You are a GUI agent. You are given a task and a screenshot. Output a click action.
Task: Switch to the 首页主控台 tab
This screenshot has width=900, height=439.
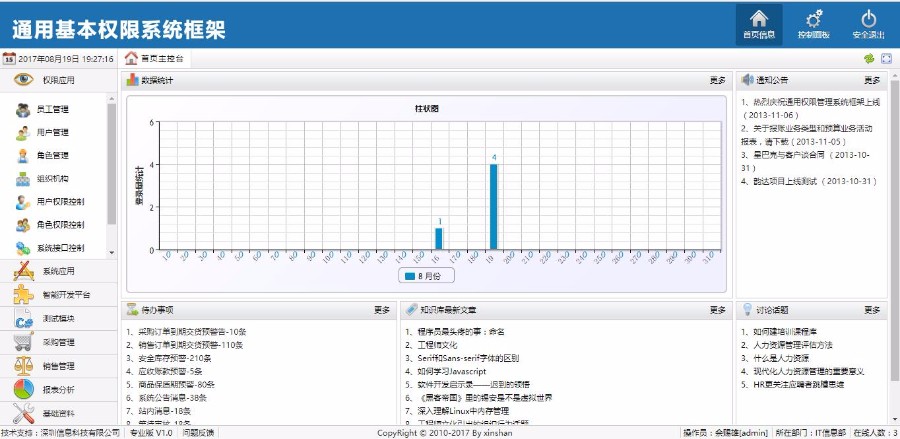(x=155, y=59)
